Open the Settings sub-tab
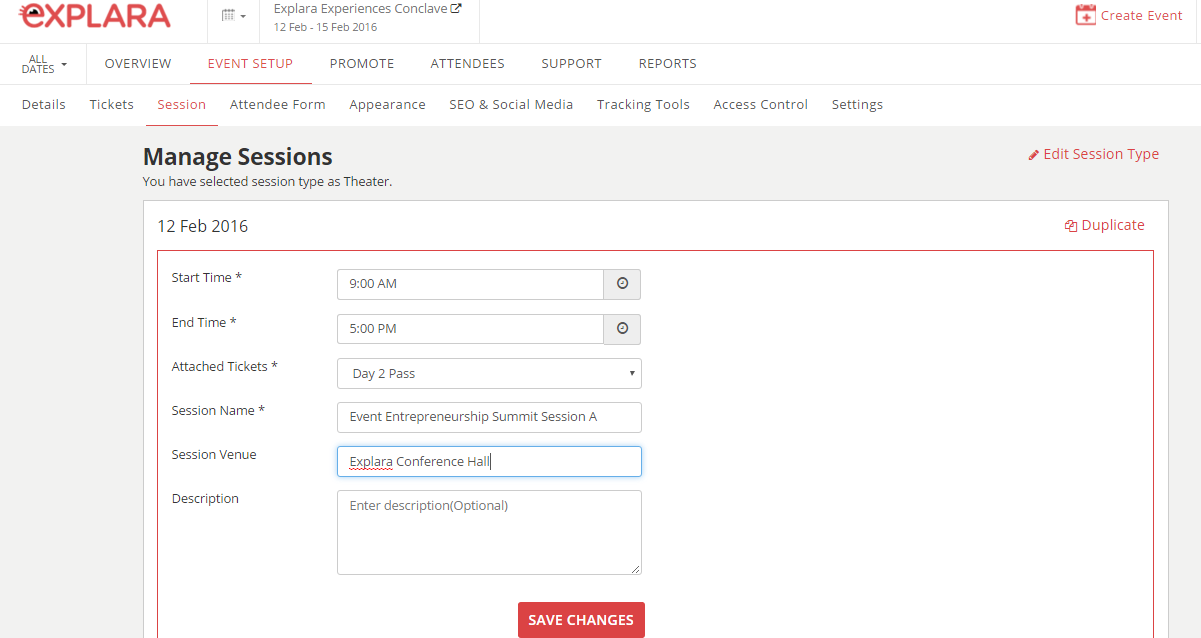Screen dimensions: 1201x638 pyautogui.click(x=857, y=105)
